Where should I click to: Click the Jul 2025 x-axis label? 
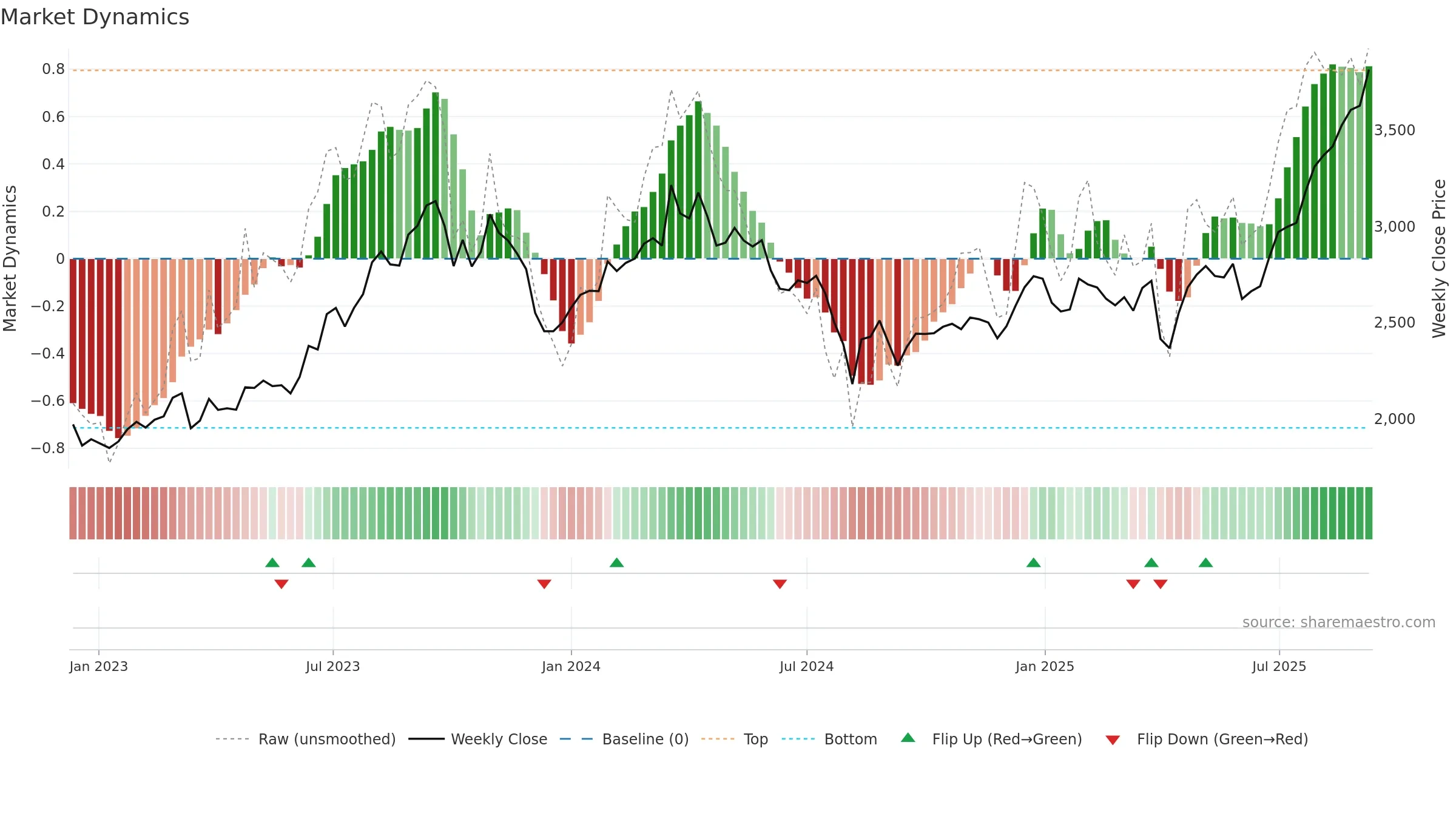click(x=1279, y=667)
